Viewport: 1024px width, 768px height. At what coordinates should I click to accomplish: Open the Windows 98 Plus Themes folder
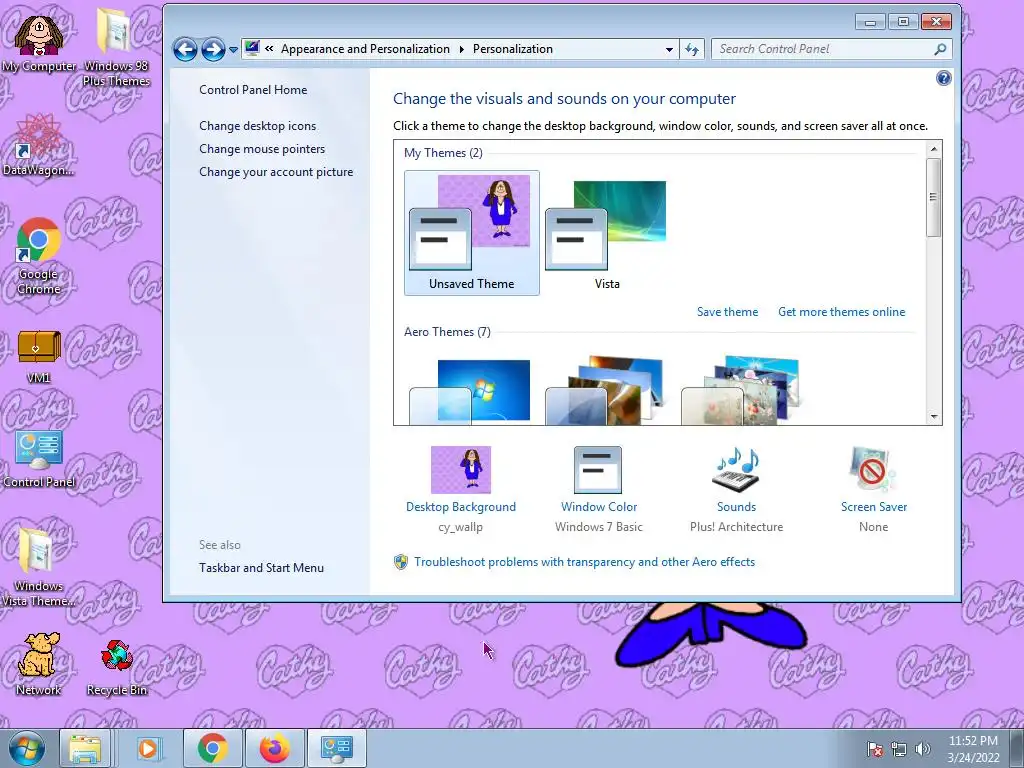pos(116,49)
